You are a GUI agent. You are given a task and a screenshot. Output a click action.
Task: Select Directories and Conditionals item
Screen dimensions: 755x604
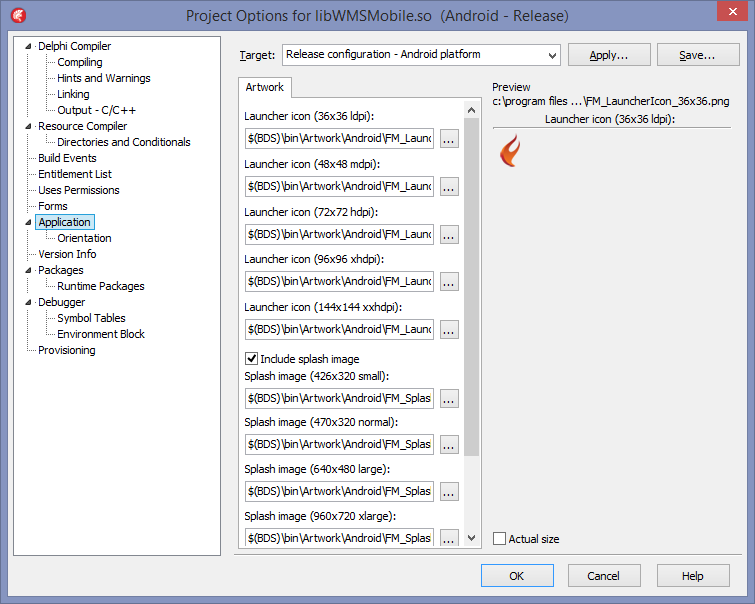pyautogui.click(x=124, y=142)
